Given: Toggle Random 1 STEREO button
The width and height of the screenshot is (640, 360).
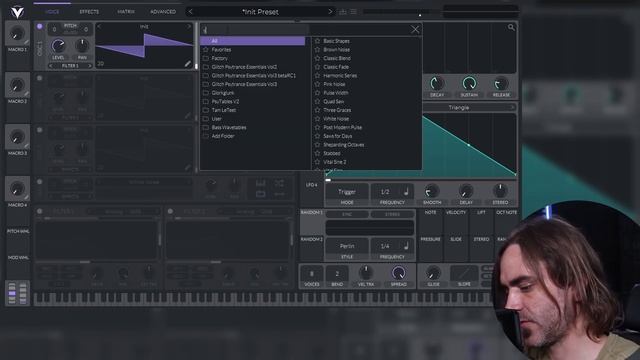Looking at the screenshot, I should (392, 214).
